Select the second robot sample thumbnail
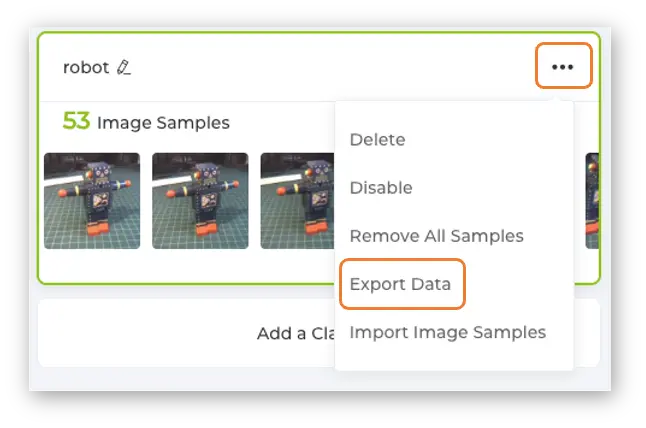The height and width of the screenshot is (428, 646). [x=200, y=200]
